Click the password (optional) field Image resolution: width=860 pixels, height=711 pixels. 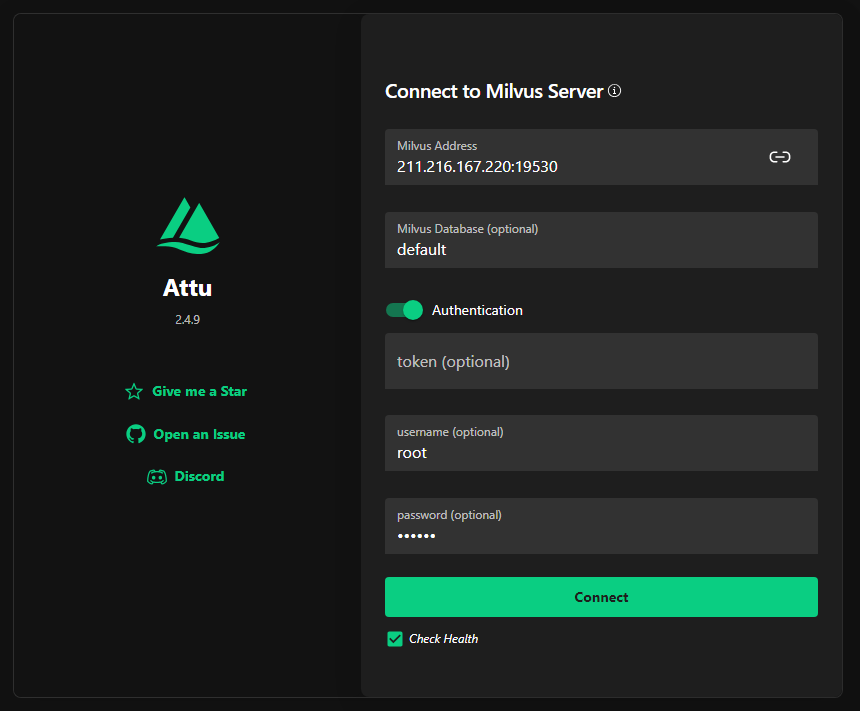click(x=601, y=526)
